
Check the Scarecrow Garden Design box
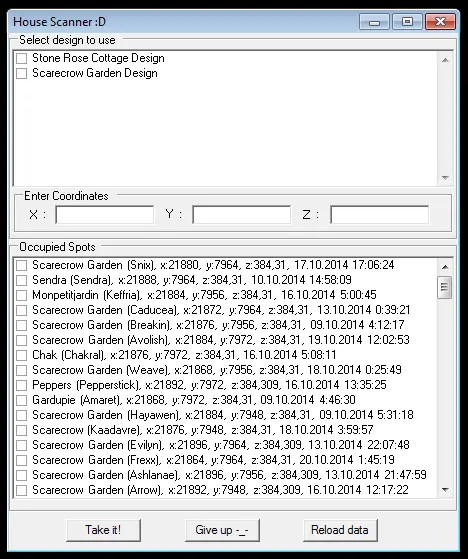point(22,73)
